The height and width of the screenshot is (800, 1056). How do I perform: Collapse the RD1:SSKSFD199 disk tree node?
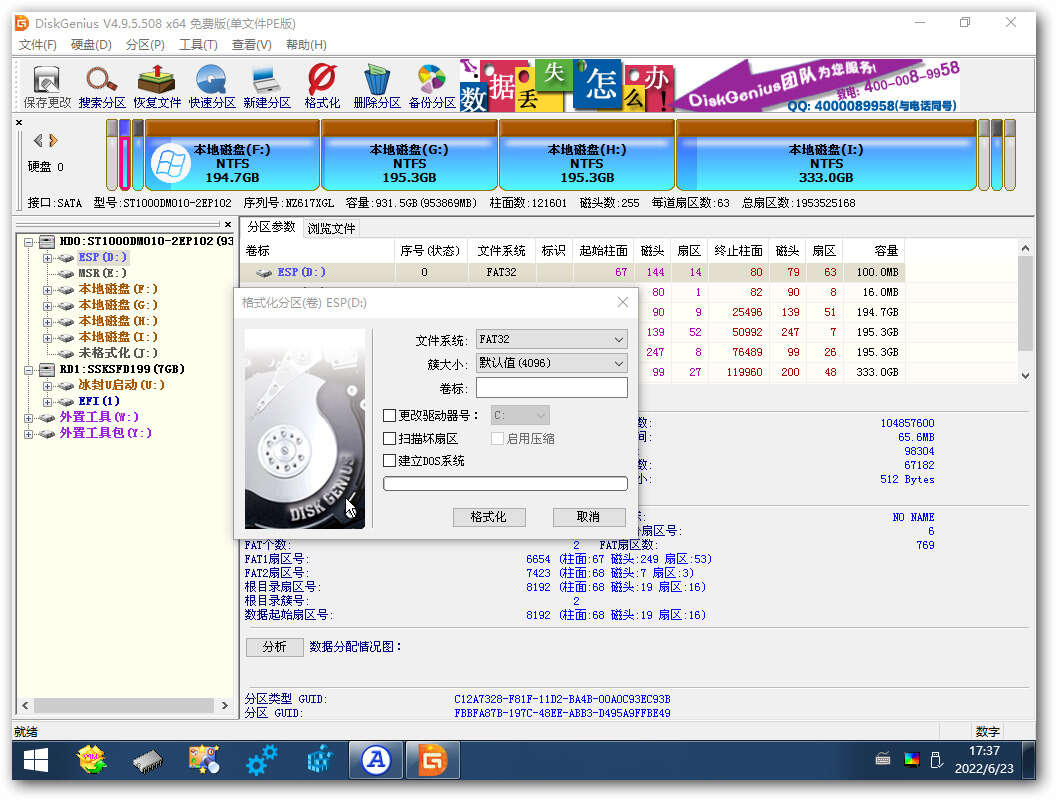tap(28, 370)
